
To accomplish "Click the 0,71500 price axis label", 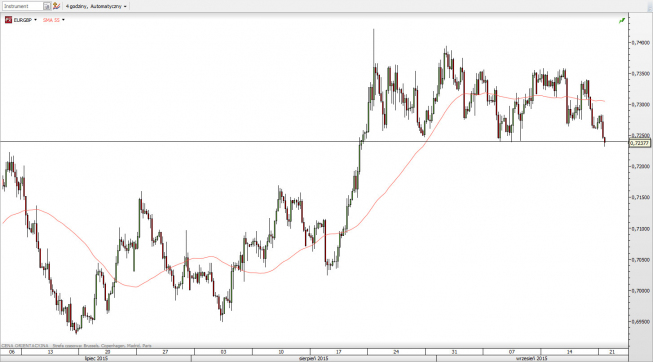I will (641, 197).
